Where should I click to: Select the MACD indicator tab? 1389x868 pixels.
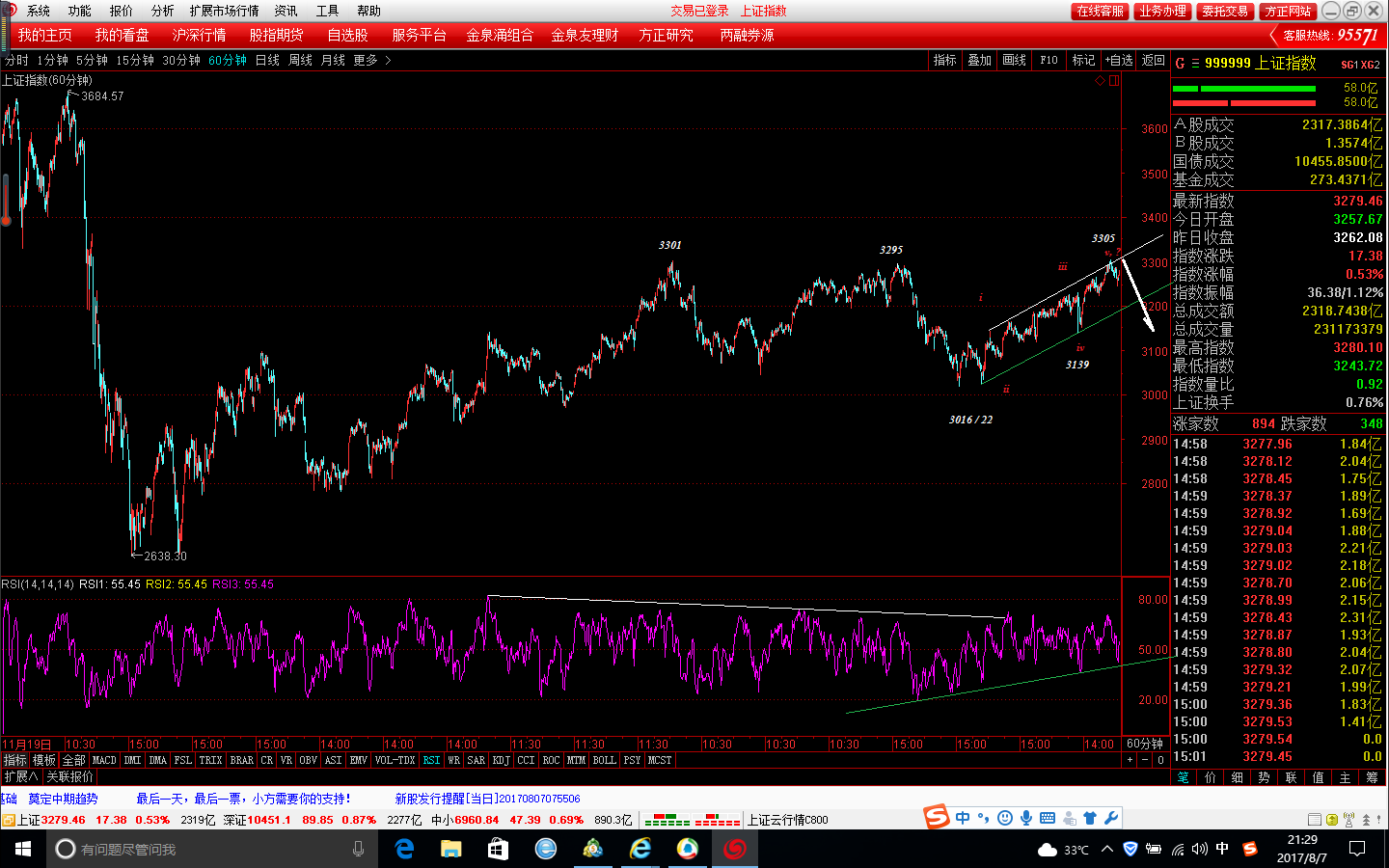click(x=104, y=760)
